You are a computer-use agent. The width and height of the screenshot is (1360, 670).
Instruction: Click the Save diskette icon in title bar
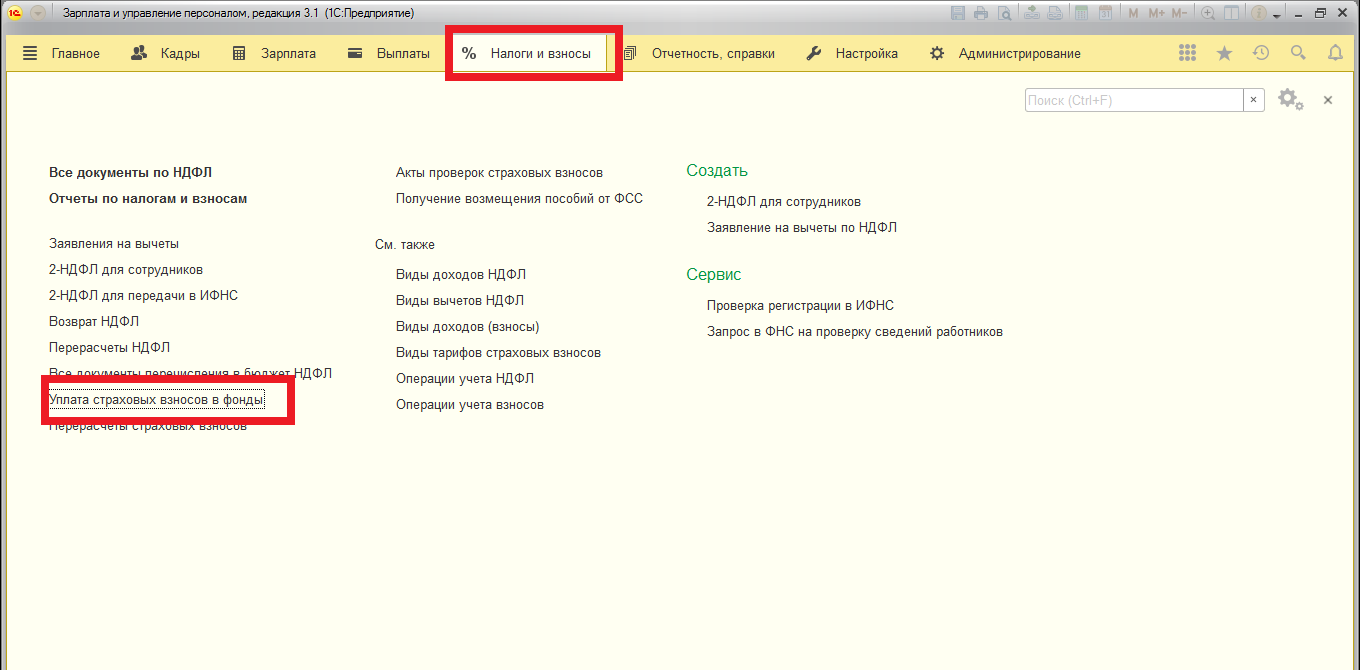click(958, 13)
